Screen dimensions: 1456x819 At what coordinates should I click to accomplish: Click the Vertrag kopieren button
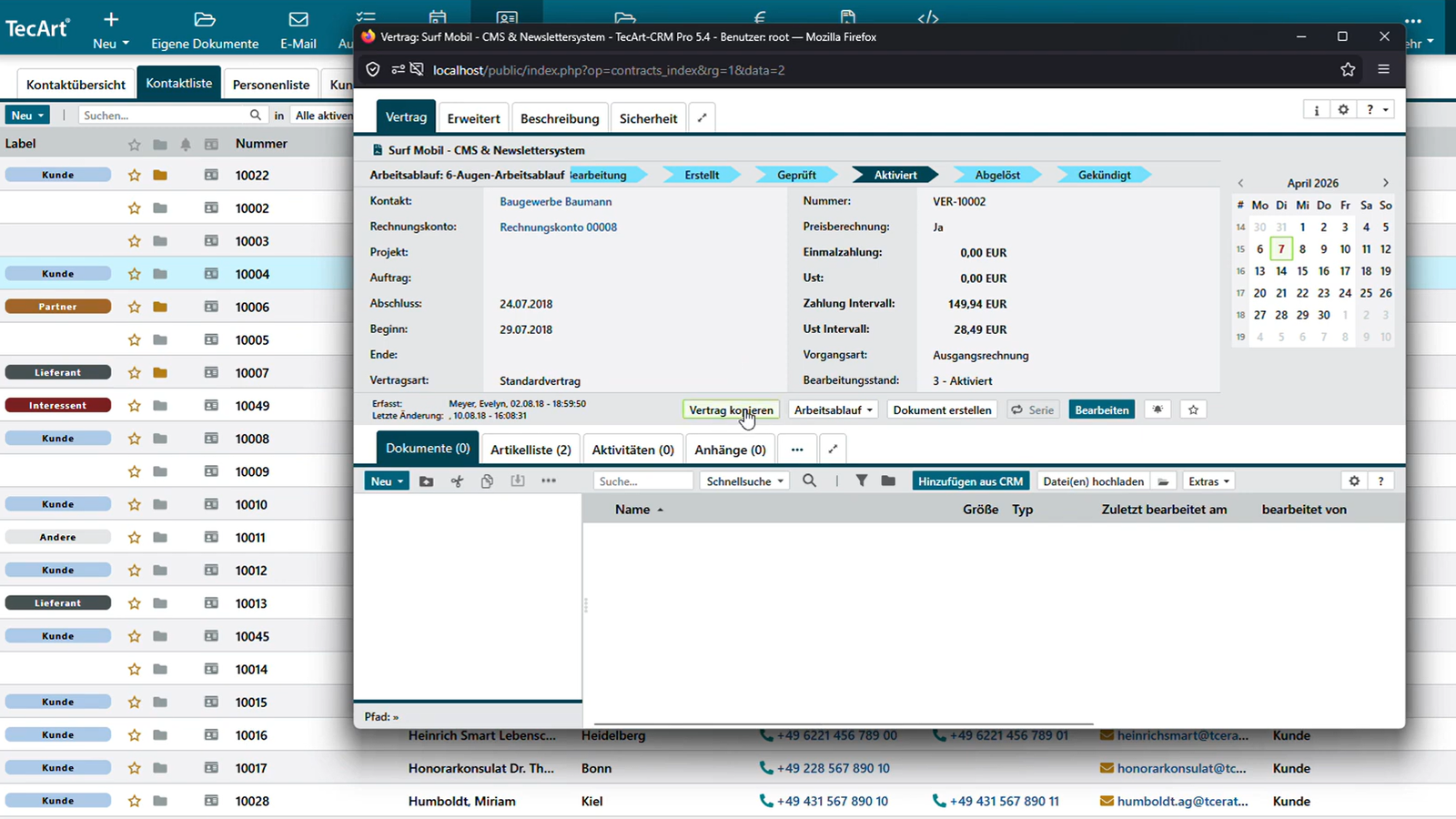pyautogui.click(x=731, y=409)
